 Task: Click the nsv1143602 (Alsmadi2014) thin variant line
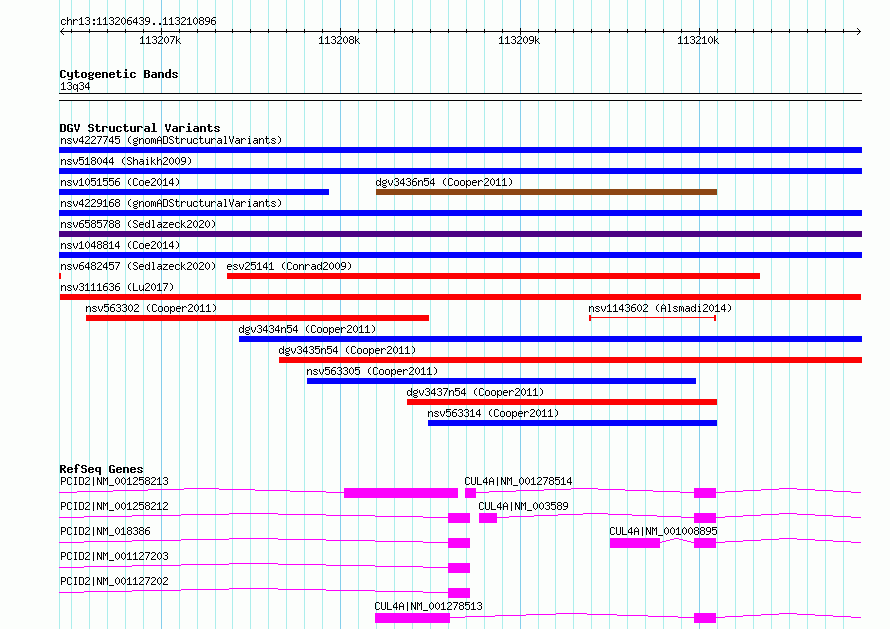tap(653, 318)
